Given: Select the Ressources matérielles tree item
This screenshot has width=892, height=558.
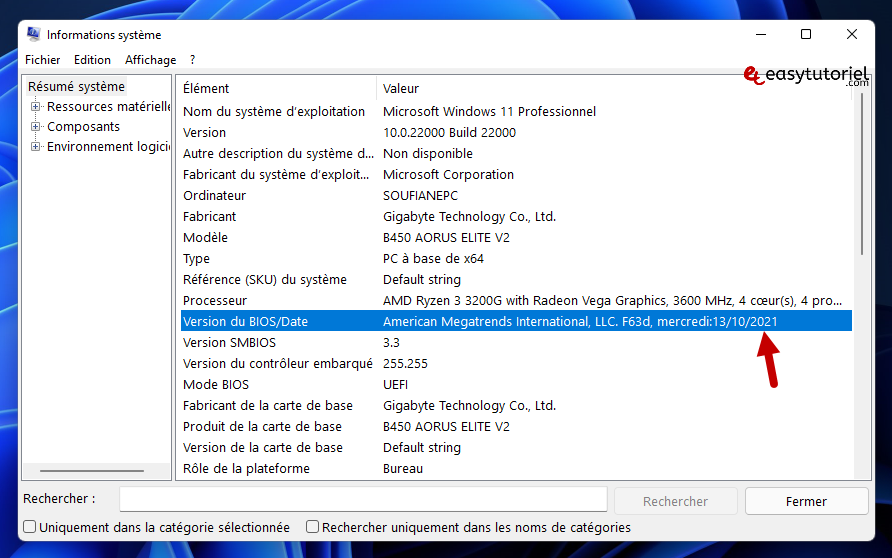Looking at the screenshot, I should (x=108, y=106).
